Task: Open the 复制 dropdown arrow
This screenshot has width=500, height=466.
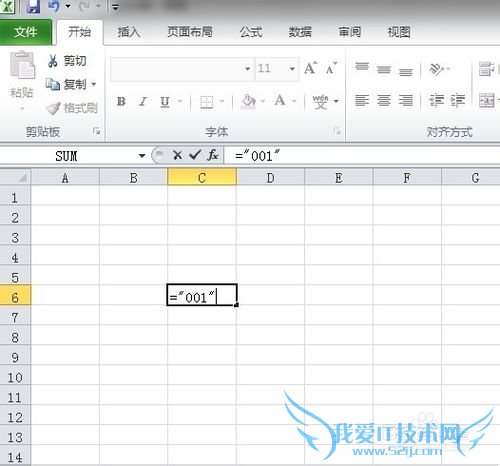Action: (94, 84)
